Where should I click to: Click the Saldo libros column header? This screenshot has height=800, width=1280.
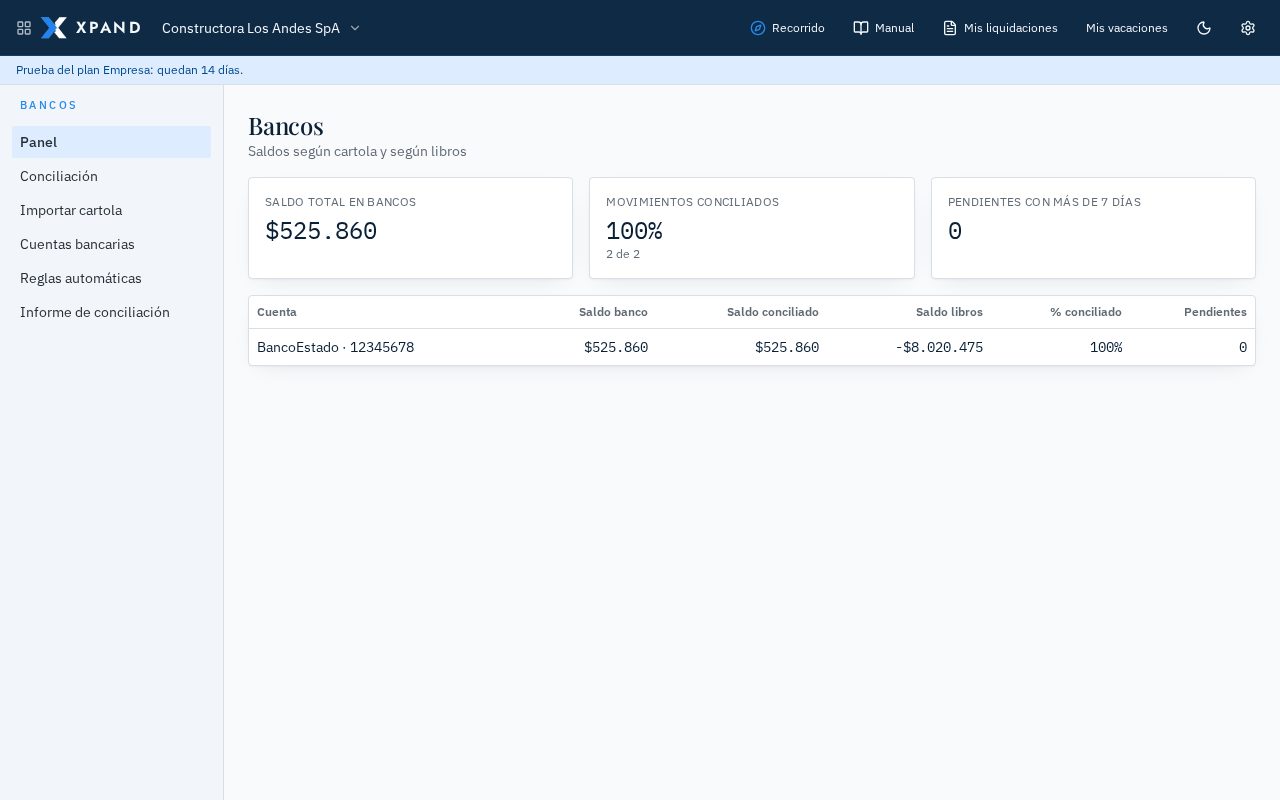pyautogui.click(x=949, y=312)
